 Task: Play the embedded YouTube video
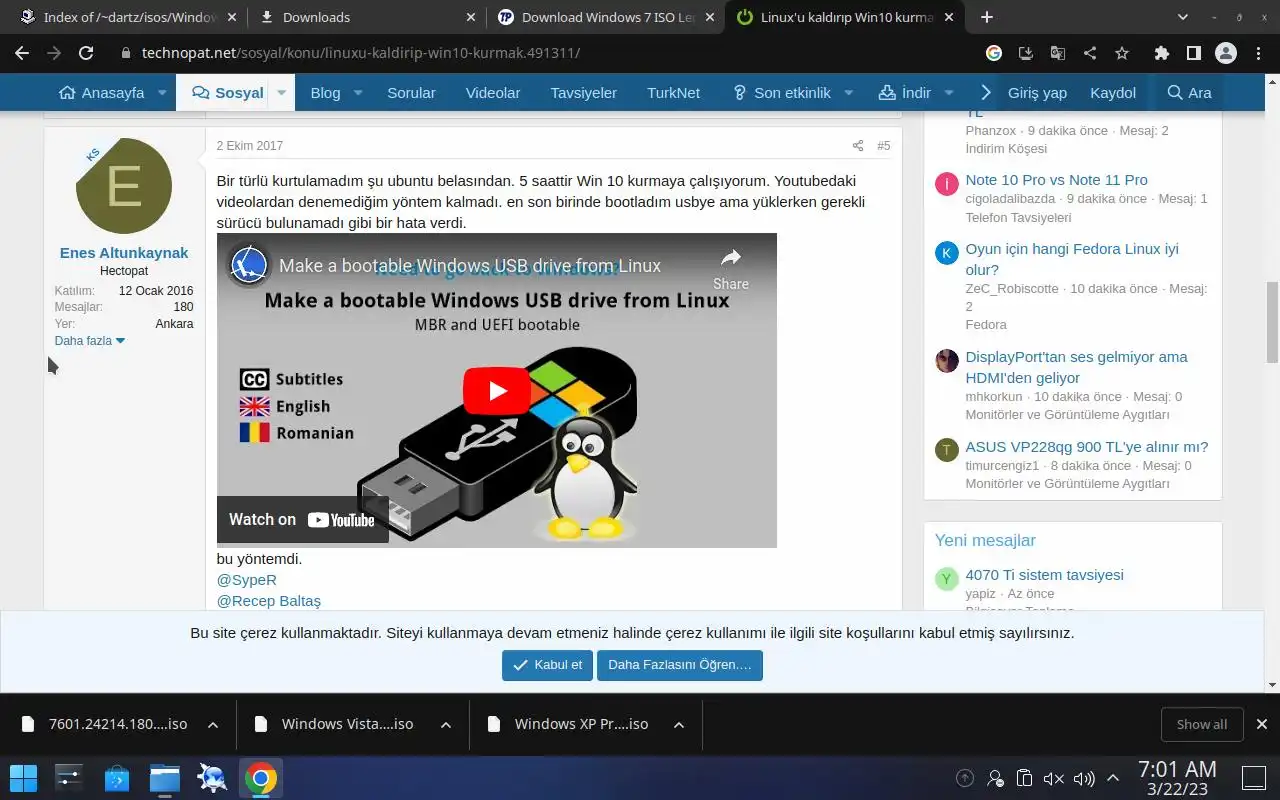[497, 390]
